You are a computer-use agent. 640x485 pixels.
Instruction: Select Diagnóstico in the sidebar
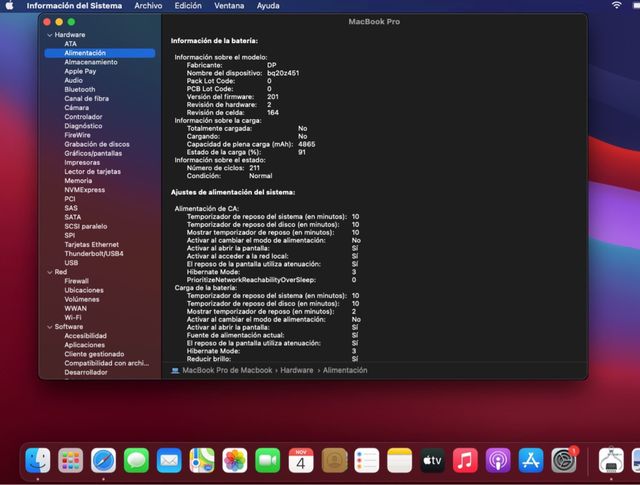(83, 126)
